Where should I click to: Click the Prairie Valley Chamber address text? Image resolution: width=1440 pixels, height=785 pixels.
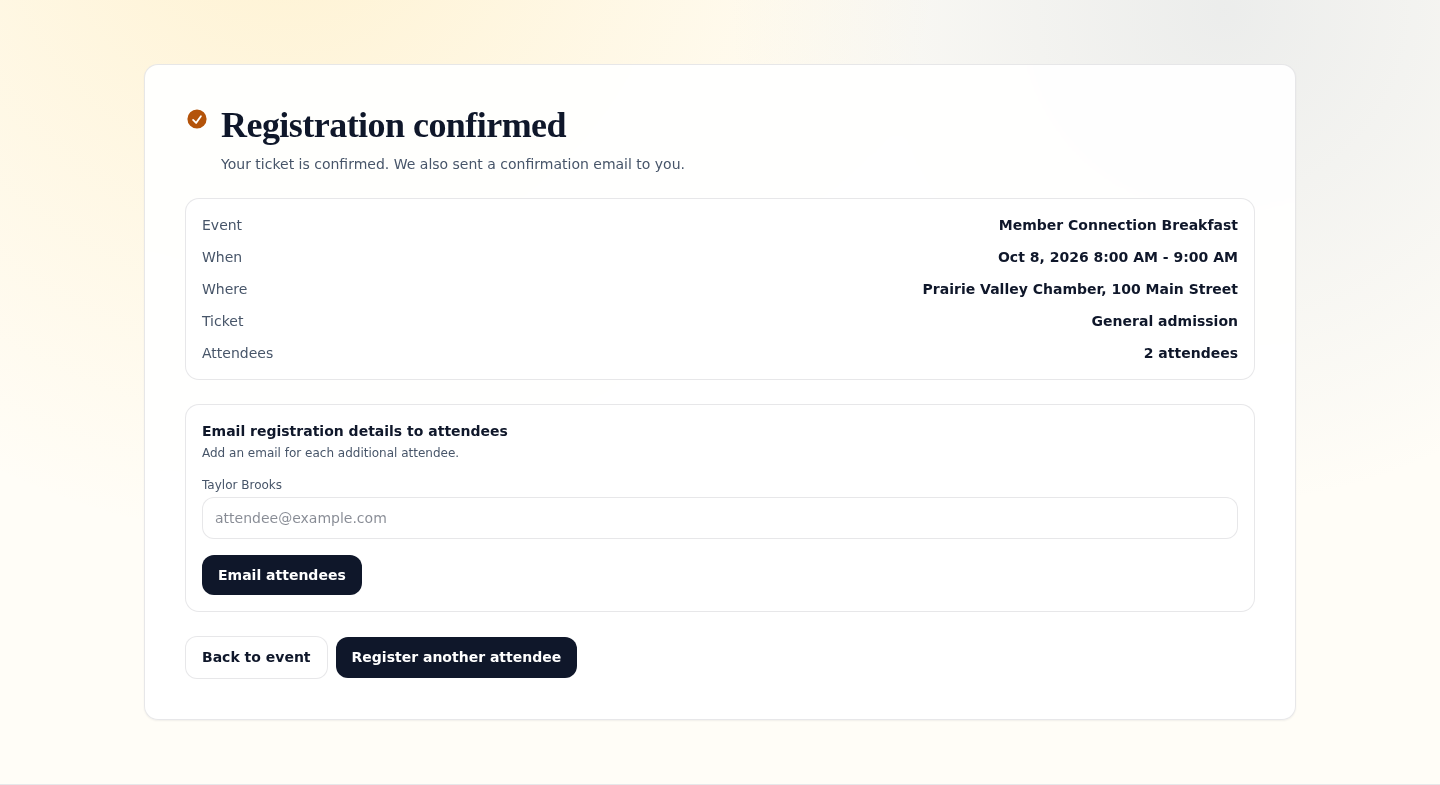1080,289
